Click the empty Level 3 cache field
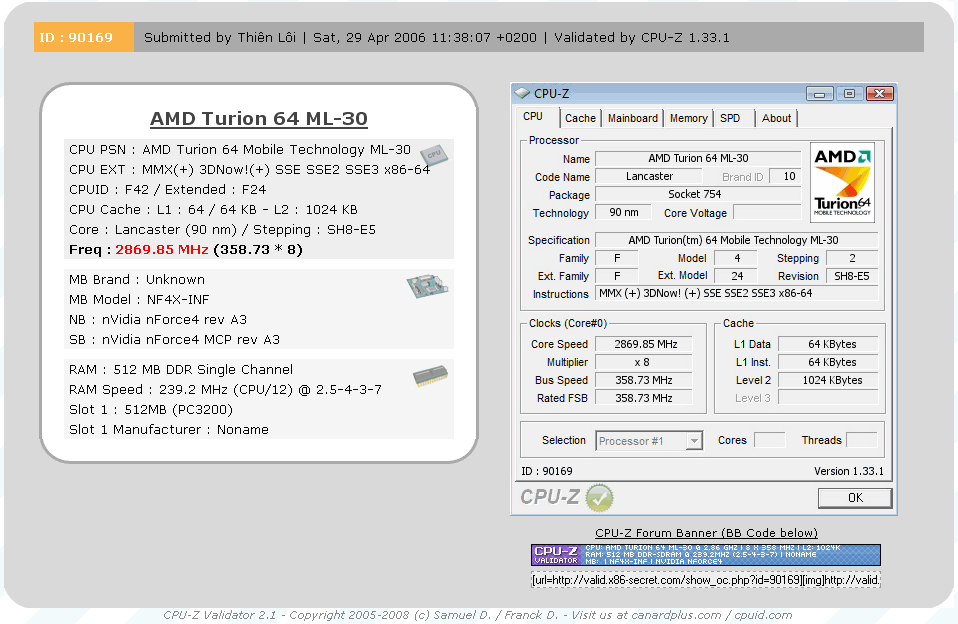The height and width of the screenshot is (624, 958). pyautogui.click(x=828, y=398)
